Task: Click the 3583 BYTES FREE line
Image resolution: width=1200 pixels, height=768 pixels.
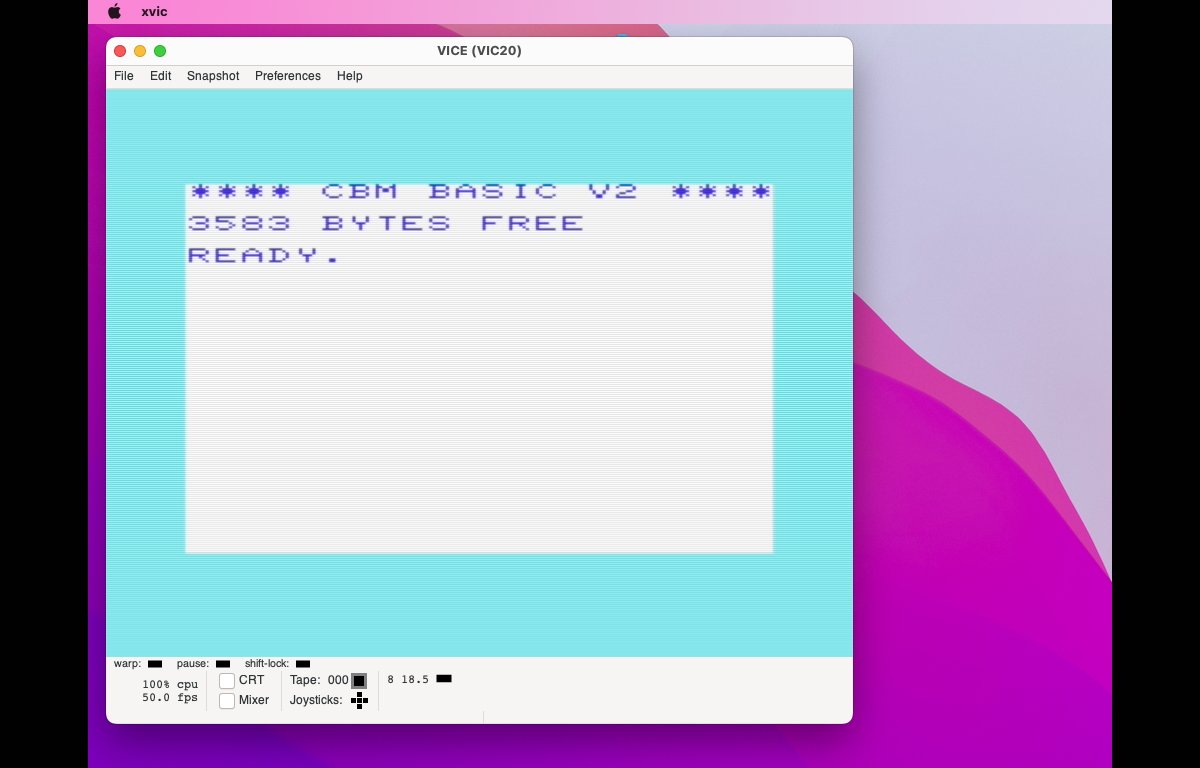Action: pos(386,223)
